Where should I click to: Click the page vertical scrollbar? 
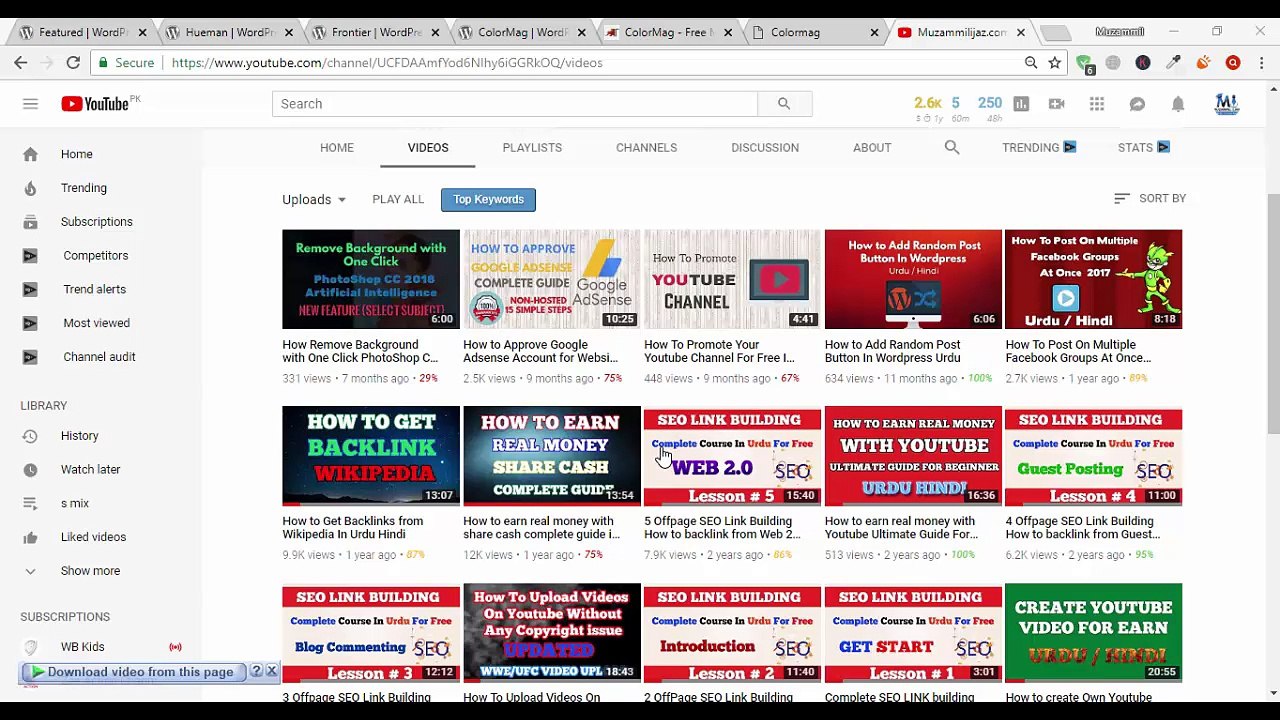point(1272,315)
